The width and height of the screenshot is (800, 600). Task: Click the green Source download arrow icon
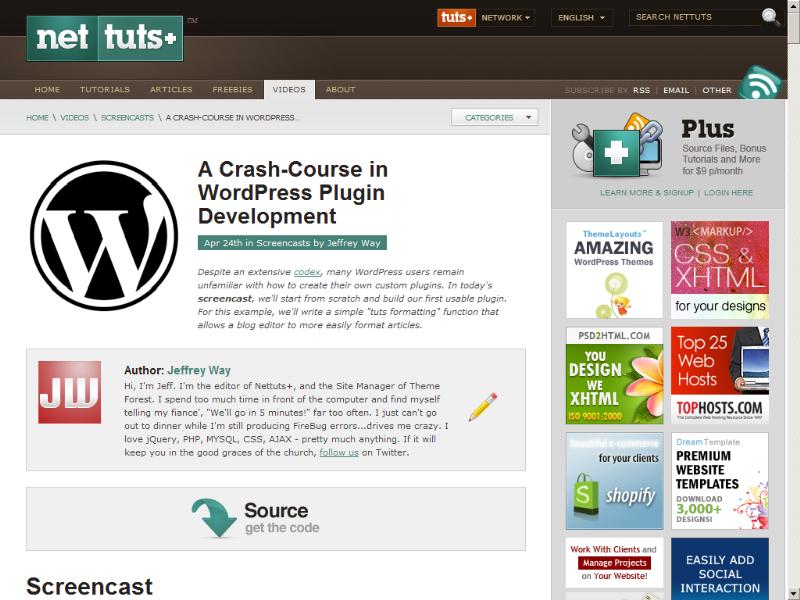[x=214, y=517]
